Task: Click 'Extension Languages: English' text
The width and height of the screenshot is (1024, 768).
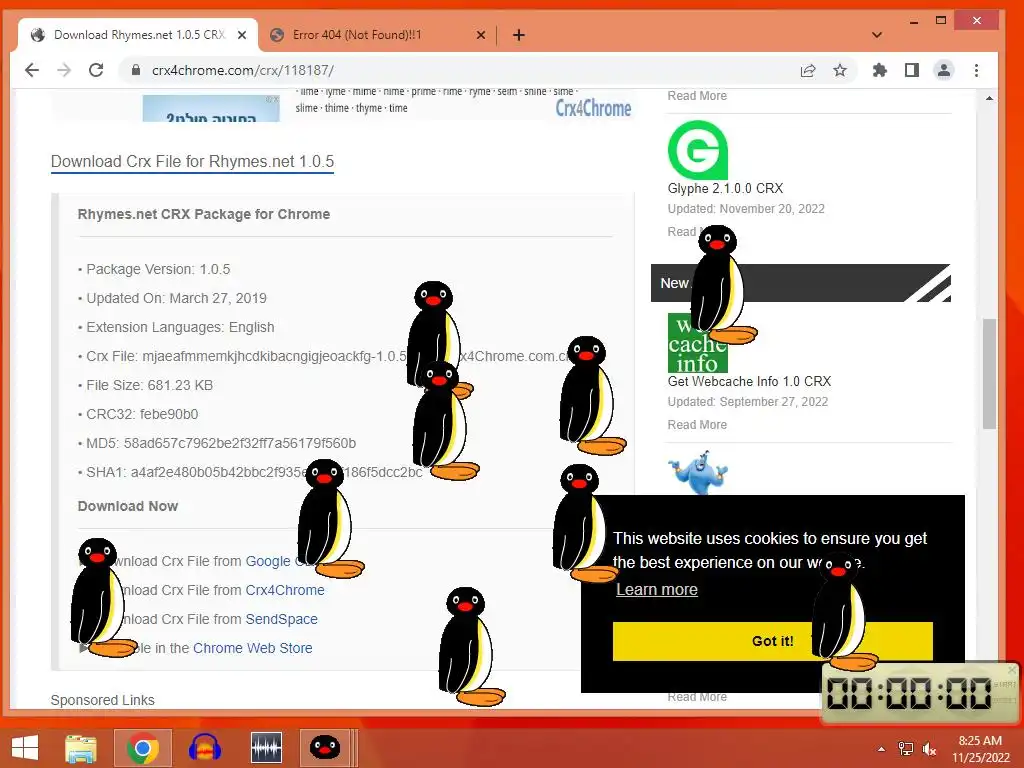Action: click(x=180, y=327)
